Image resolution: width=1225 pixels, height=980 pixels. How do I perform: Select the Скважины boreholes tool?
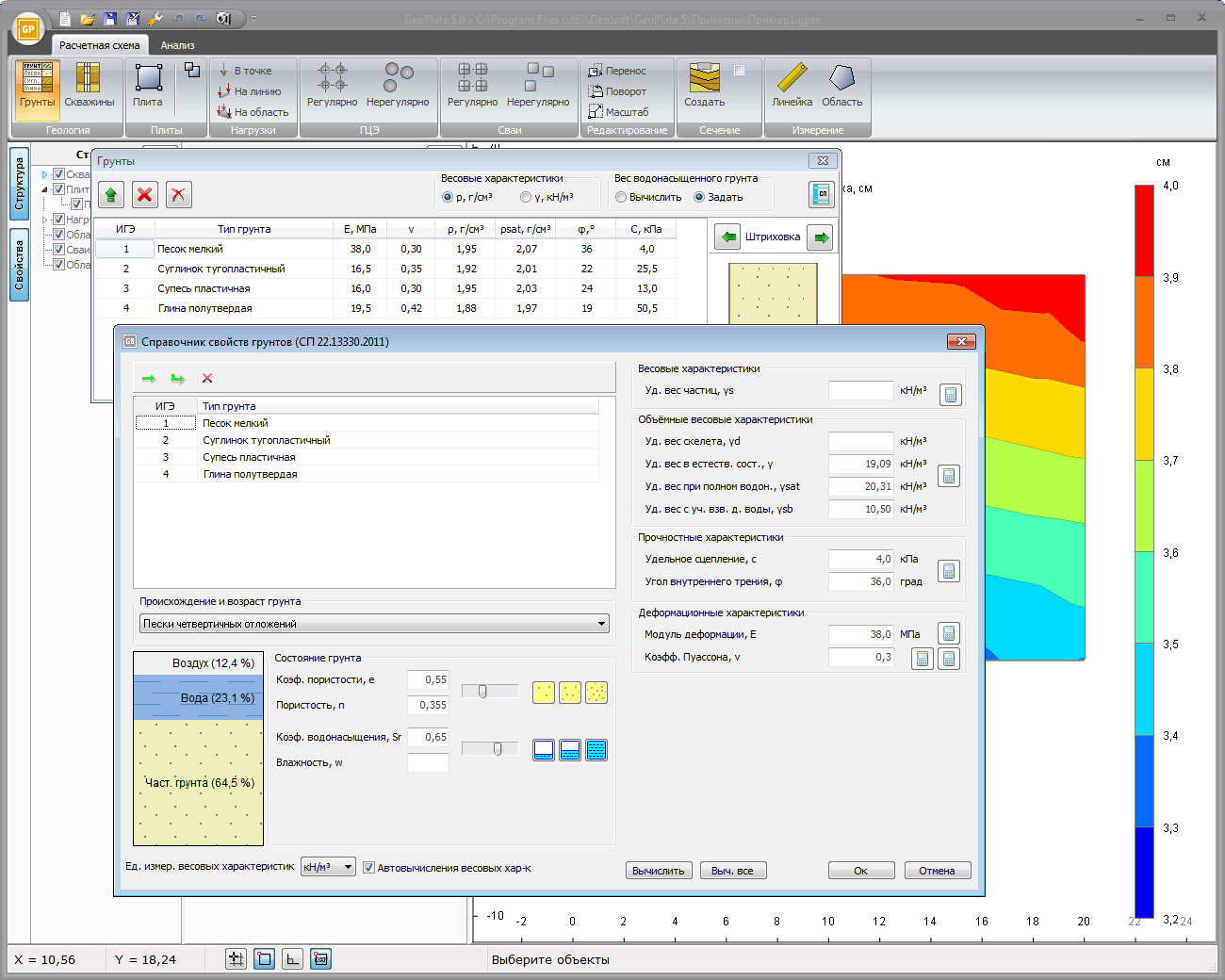coord(89,87)
